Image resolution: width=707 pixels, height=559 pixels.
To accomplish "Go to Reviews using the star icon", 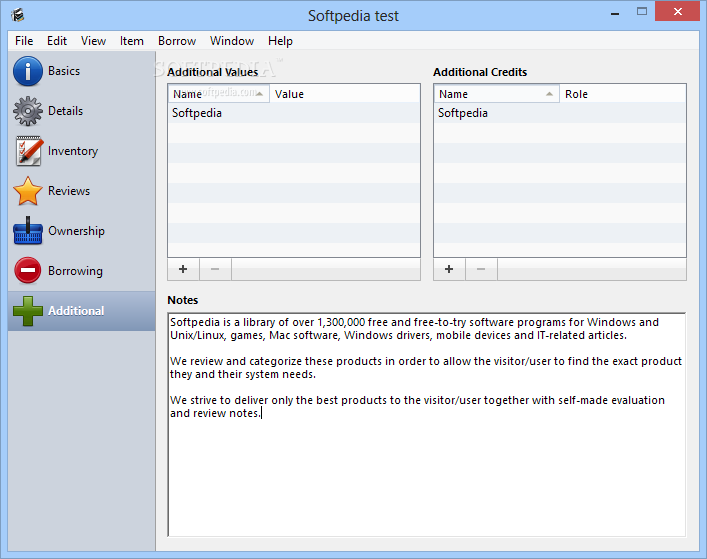I will 28,191.
